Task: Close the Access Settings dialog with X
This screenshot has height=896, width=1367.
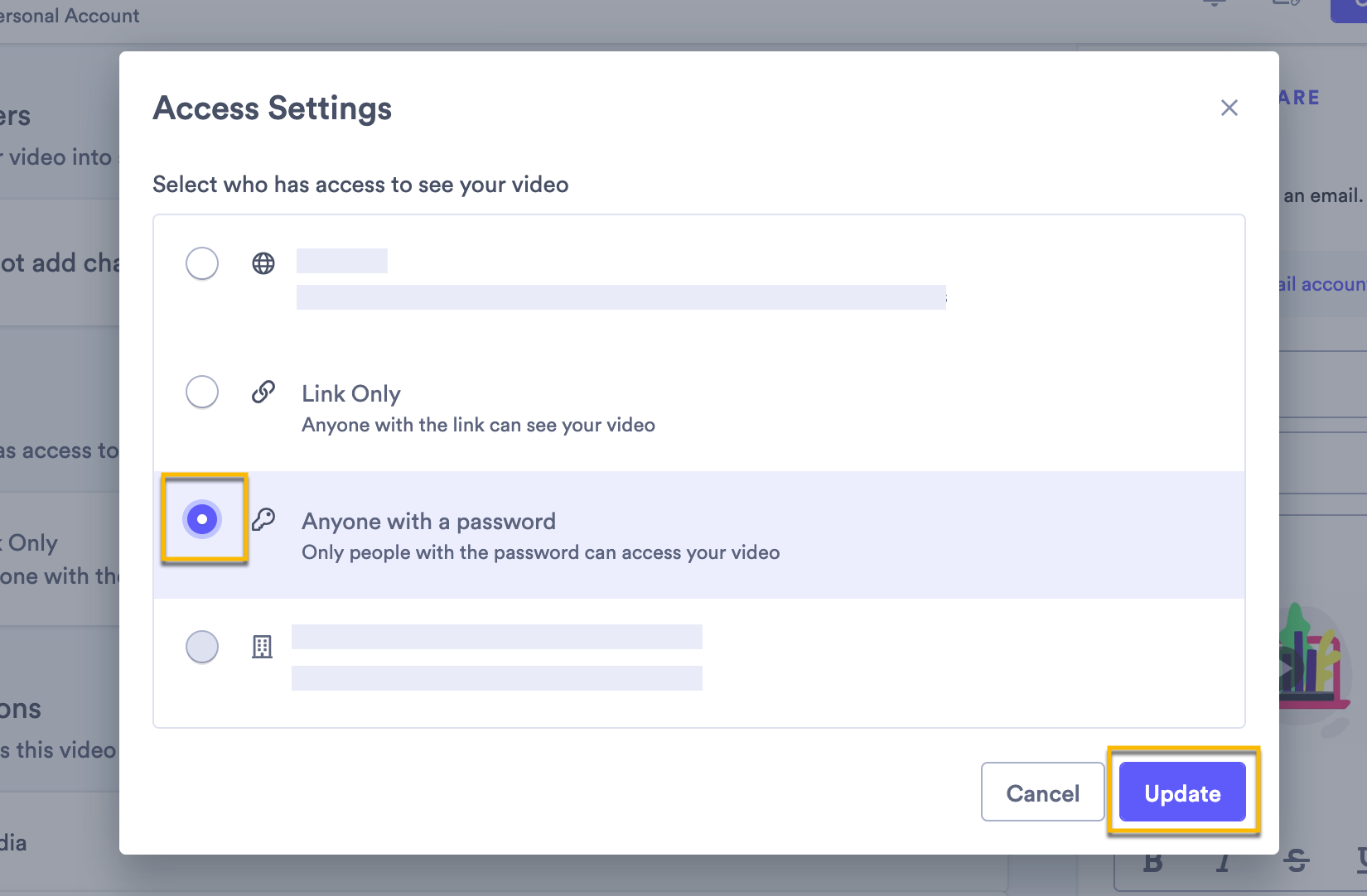Action: [x=1229, y=108]
